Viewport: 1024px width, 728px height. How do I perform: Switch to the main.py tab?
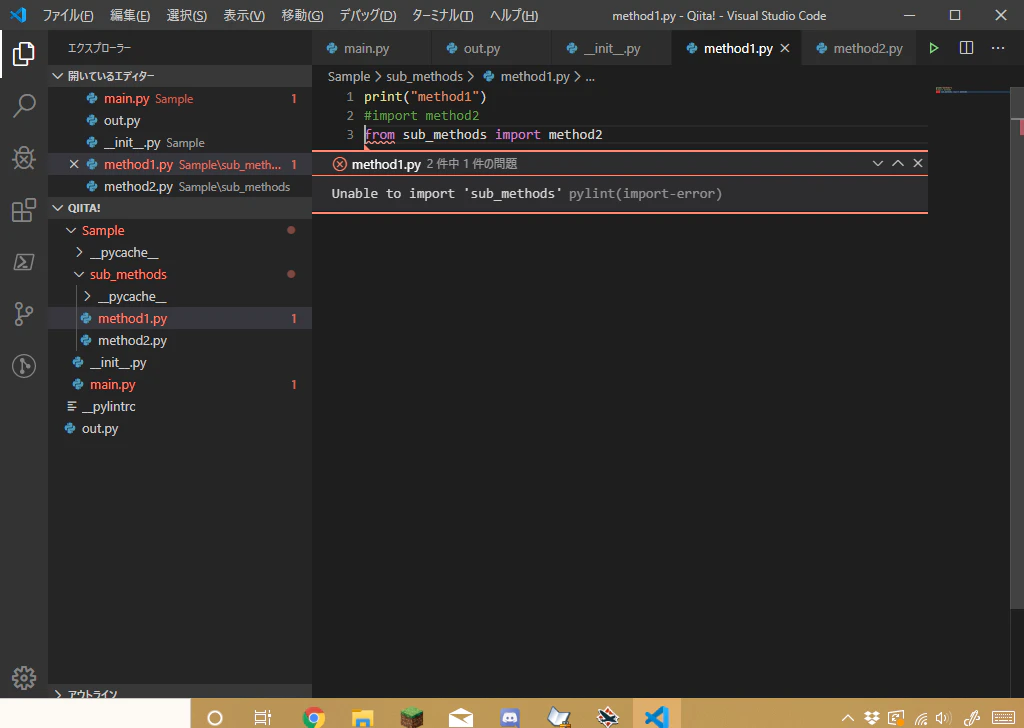click(x=371, y=48)
